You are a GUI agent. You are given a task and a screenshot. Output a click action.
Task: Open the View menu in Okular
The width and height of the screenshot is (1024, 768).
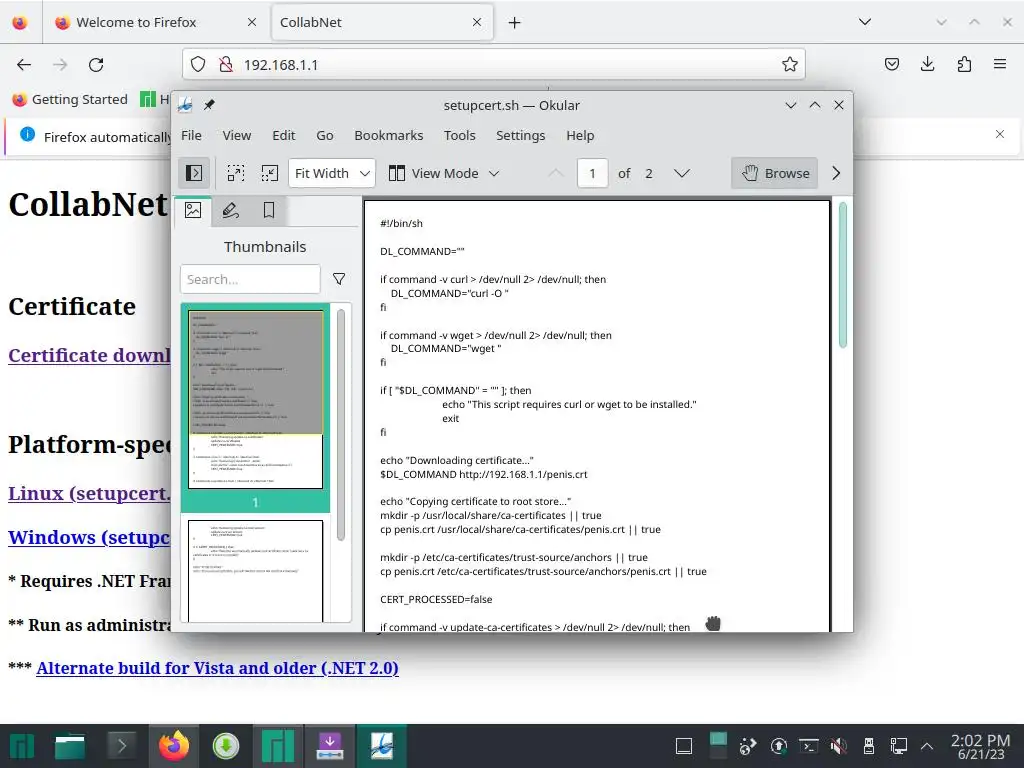coord(236,135)
